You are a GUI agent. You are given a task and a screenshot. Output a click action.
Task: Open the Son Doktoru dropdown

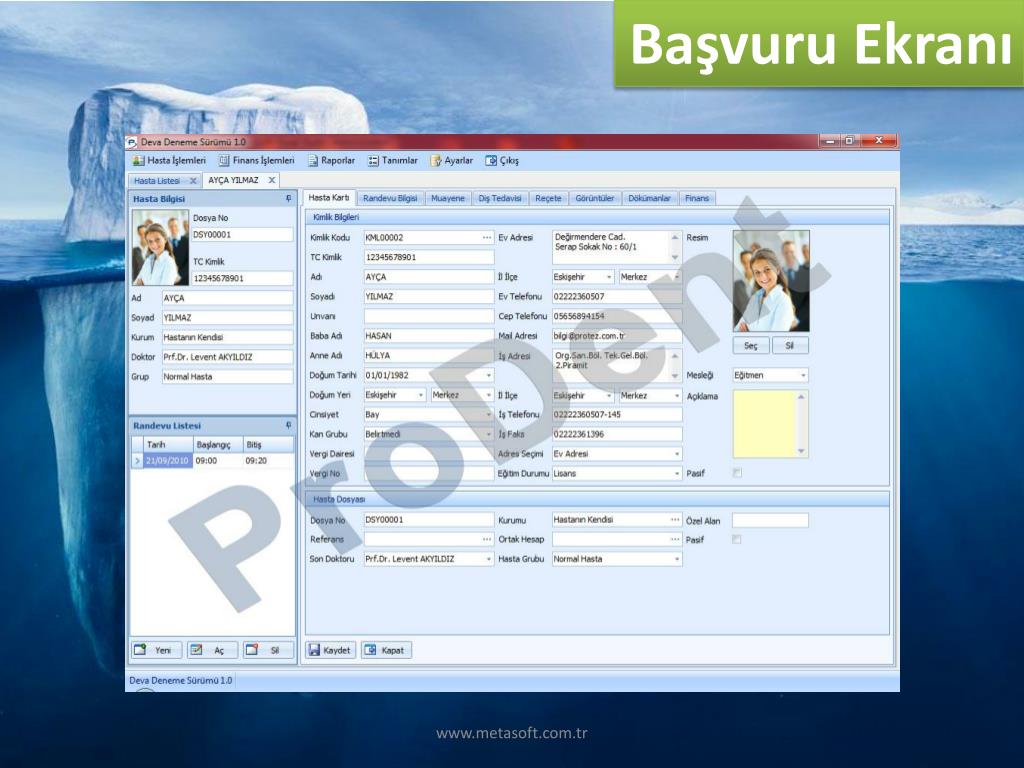(488, 559)
